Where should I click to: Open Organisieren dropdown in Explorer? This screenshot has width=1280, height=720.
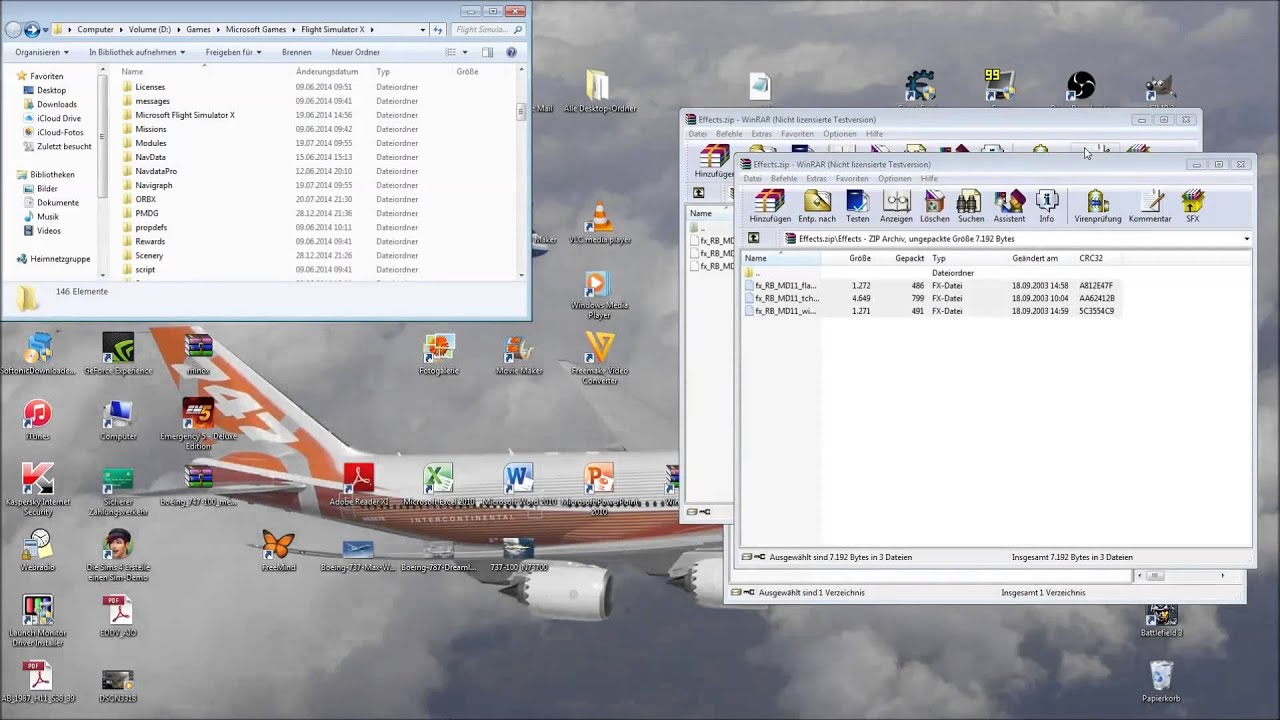click(42, 52)
